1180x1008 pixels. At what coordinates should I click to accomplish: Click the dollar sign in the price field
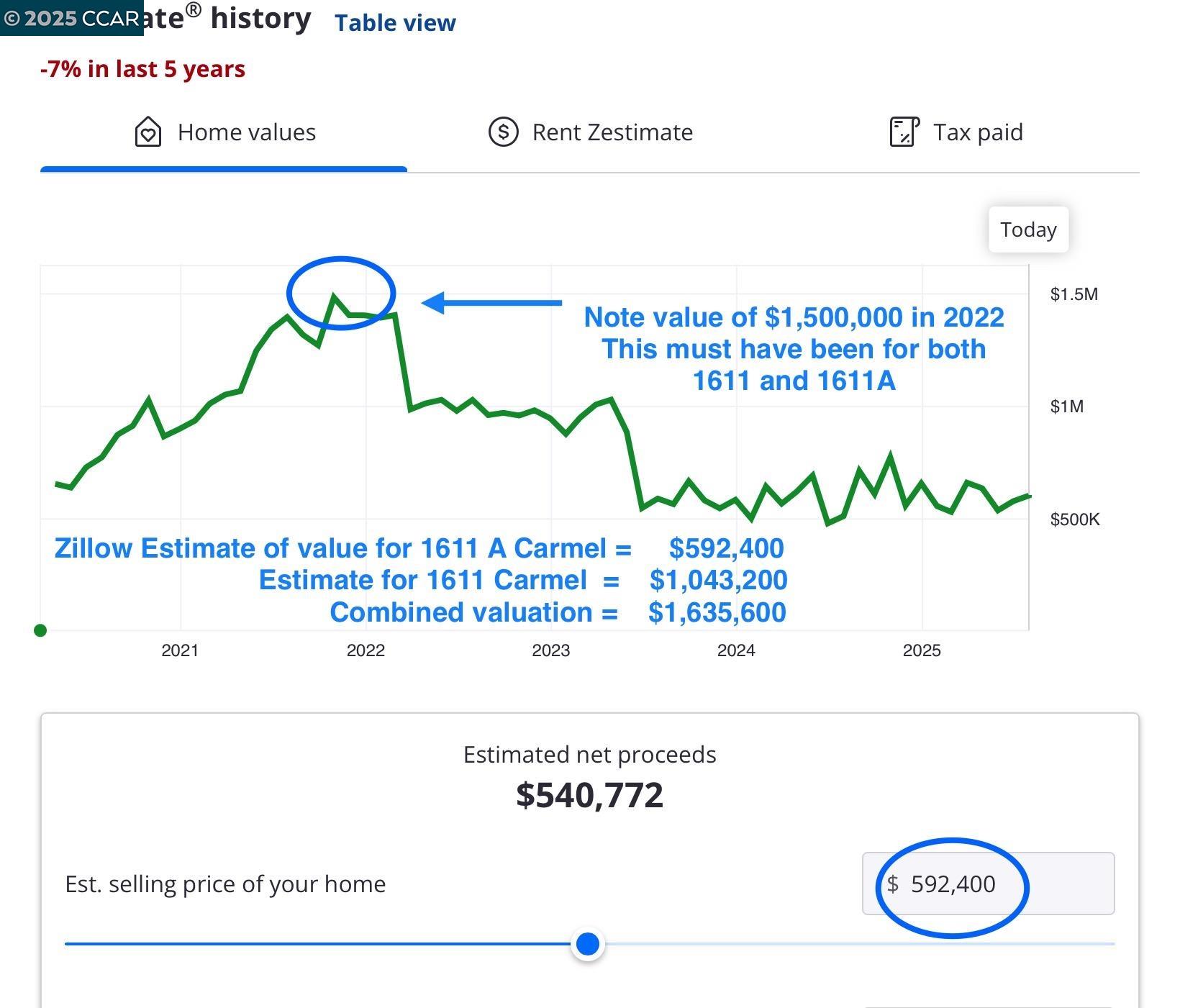point(892,884)
